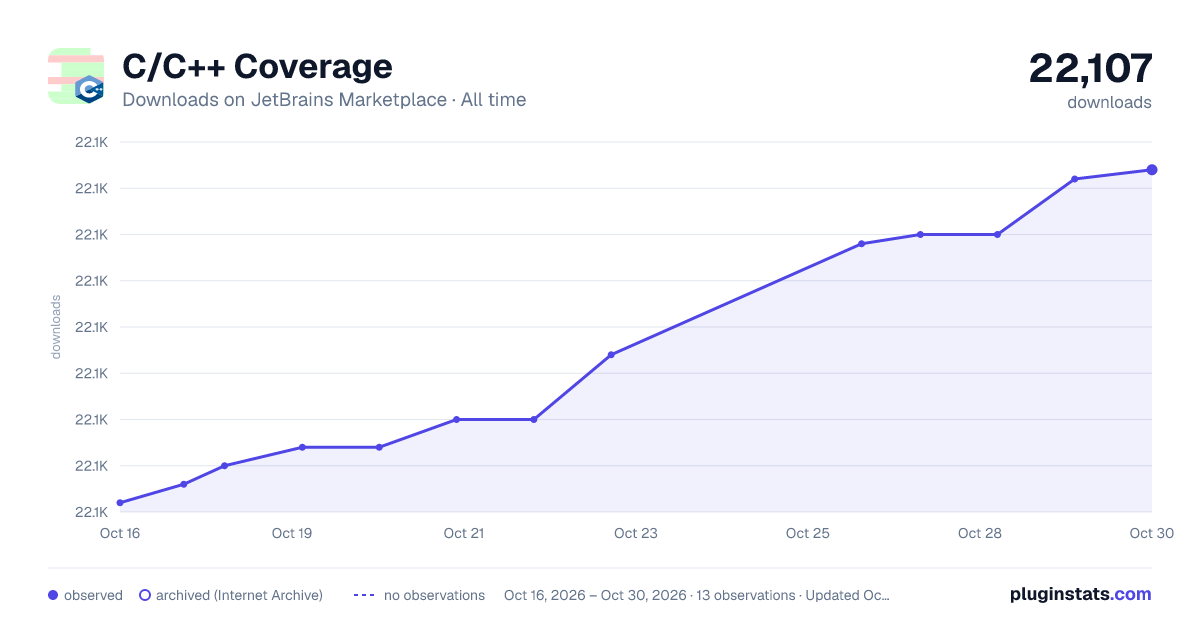The width and height of the screenshot is (1200, 630).
Task: Click the data point near Oct 23
Action: (x=611, y=354)
